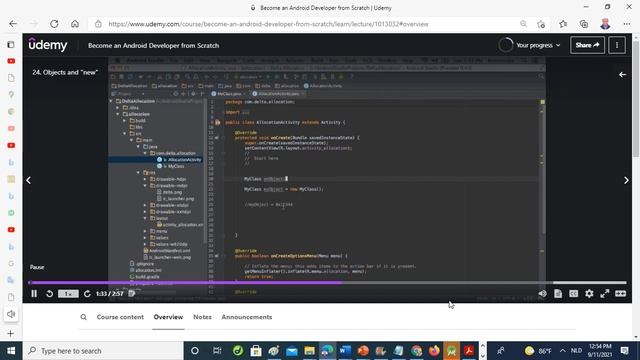Screen dimensions: 640x360
Task: Open the 1x playback speed menu
Action: (68, 293)
